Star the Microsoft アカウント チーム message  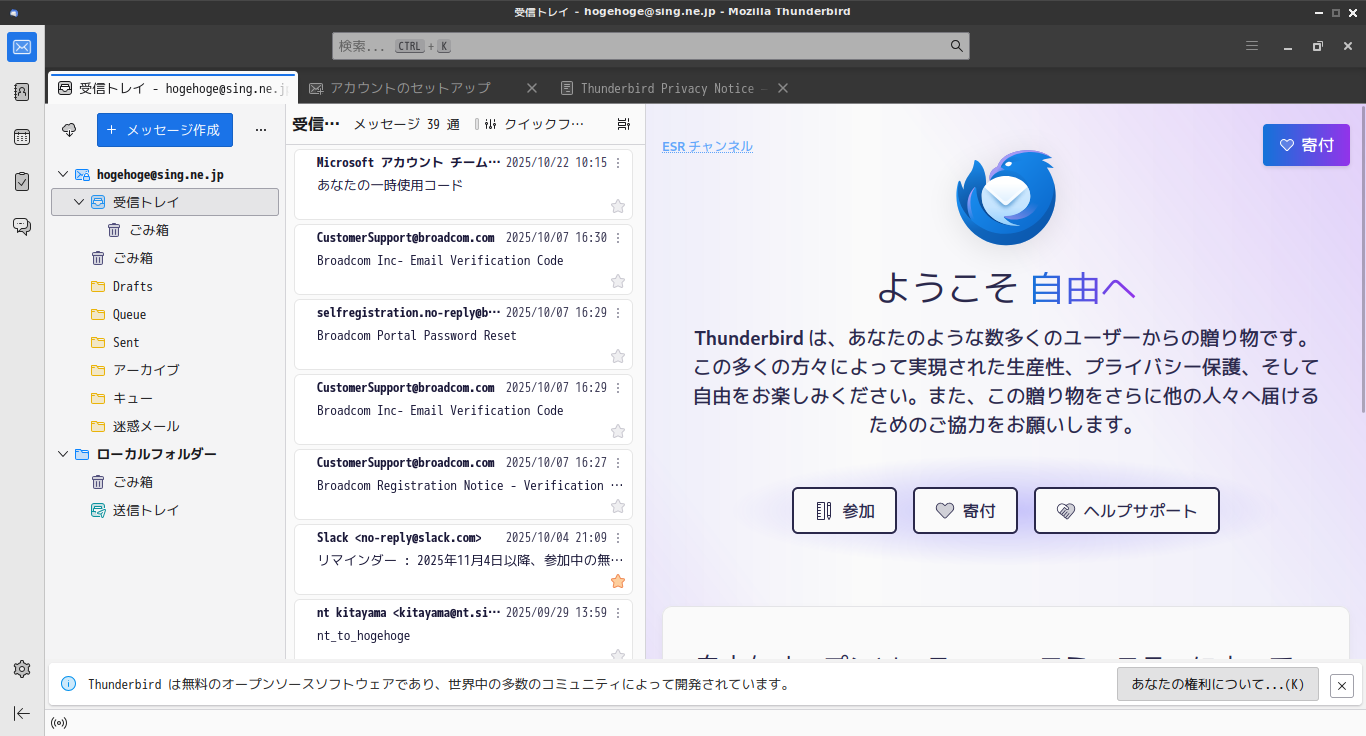[x=618, y=206]
